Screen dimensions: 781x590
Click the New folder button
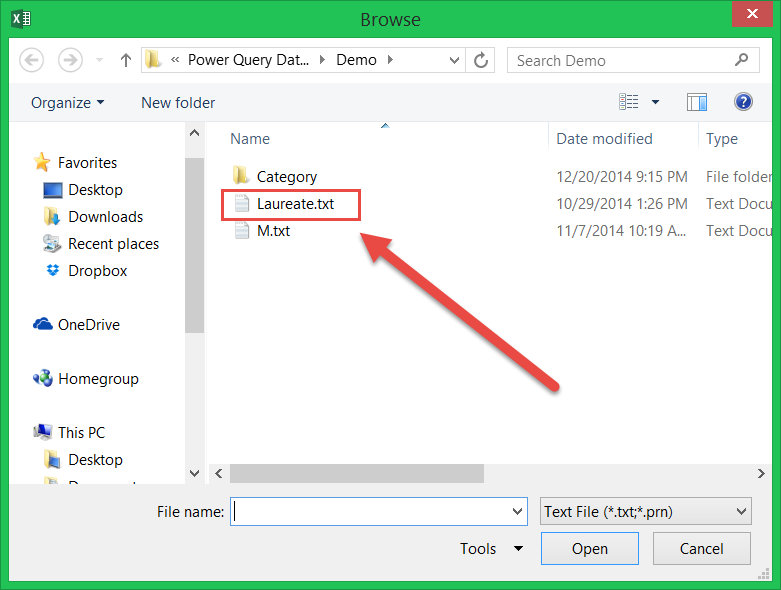pyautogui.click(x=178, y=103)
